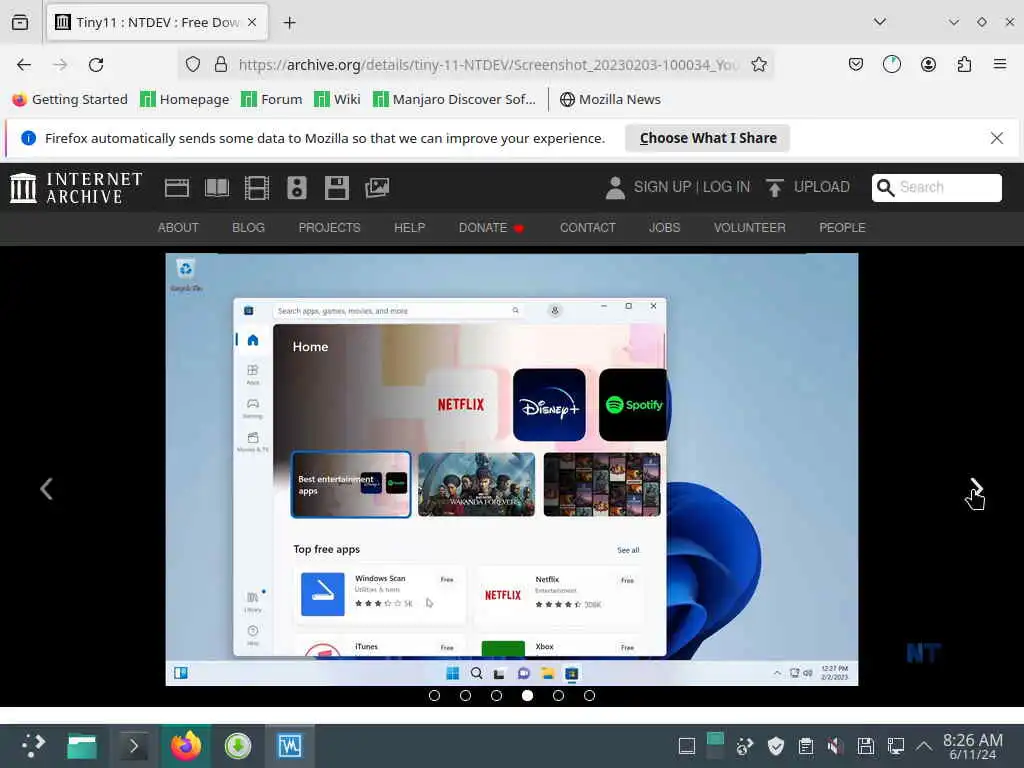The image size is (1024, 768).
Task: Open the Forum bookmark
Action: [x=272, y=99]
